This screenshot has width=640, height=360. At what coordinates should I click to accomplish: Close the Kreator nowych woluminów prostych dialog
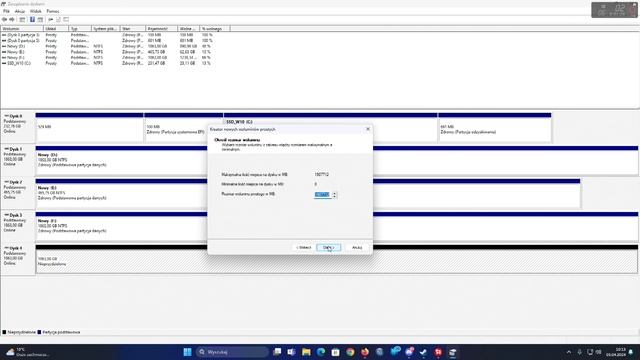[368, 129]
